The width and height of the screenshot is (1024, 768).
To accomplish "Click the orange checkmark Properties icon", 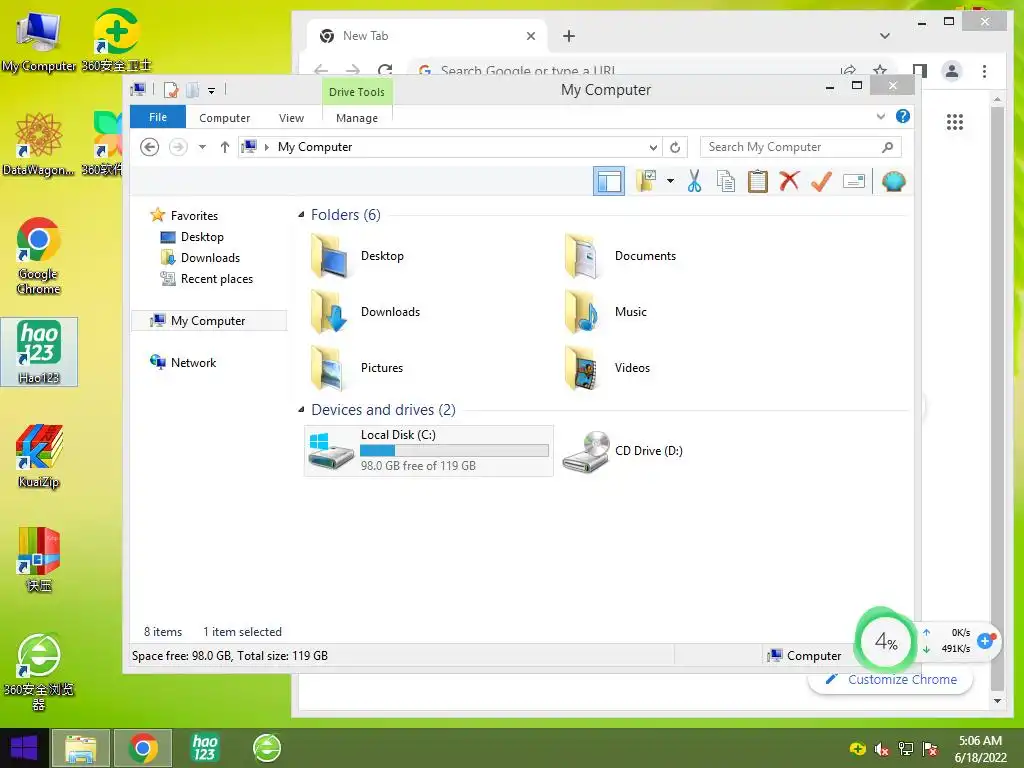I will click(821, 181).
